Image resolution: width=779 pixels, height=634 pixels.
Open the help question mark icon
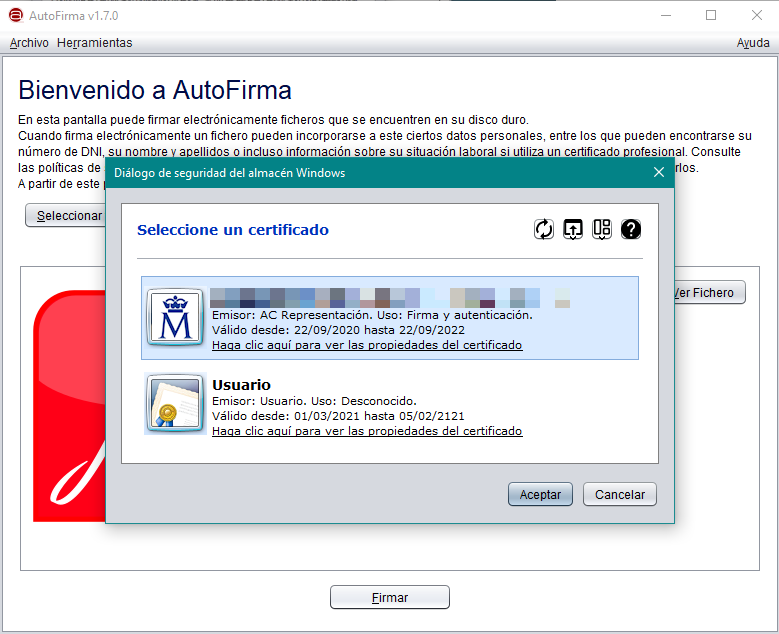coord(631,229)
